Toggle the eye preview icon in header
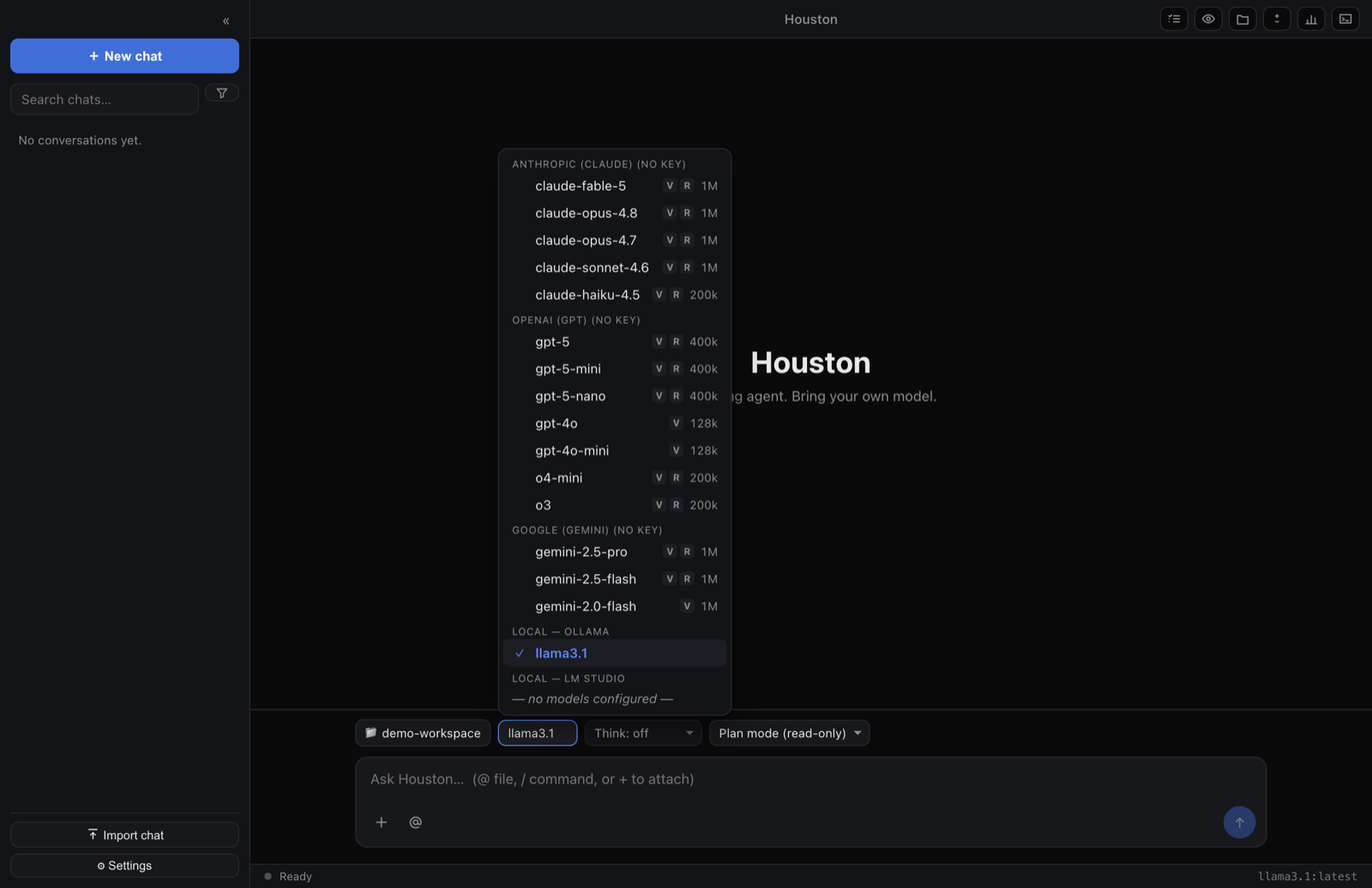 click(1208, 19)
